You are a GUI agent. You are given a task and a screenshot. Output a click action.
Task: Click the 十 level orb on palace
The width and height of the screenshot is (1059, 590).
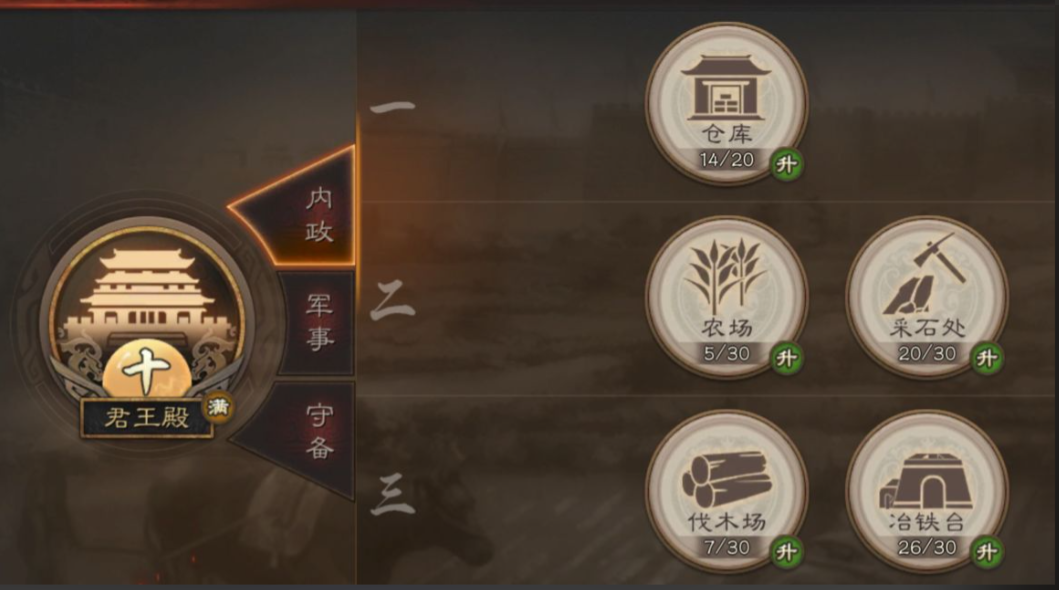147,371
